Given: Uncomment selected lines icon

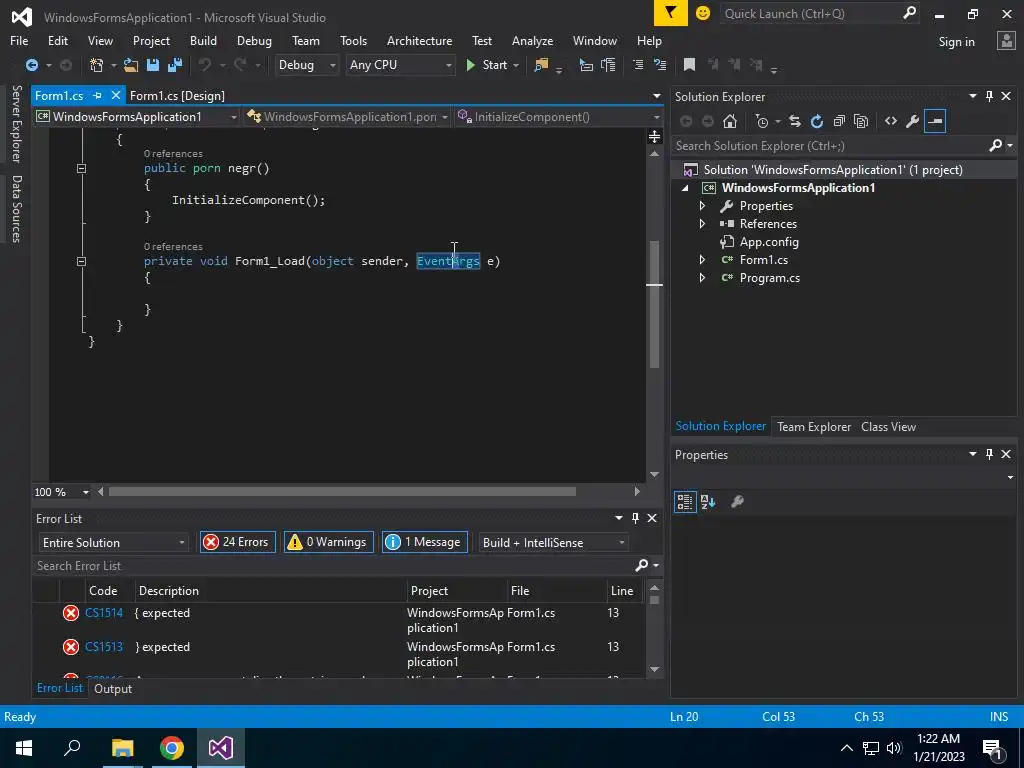Looking at the screenshot, I should tap(660, 65).
